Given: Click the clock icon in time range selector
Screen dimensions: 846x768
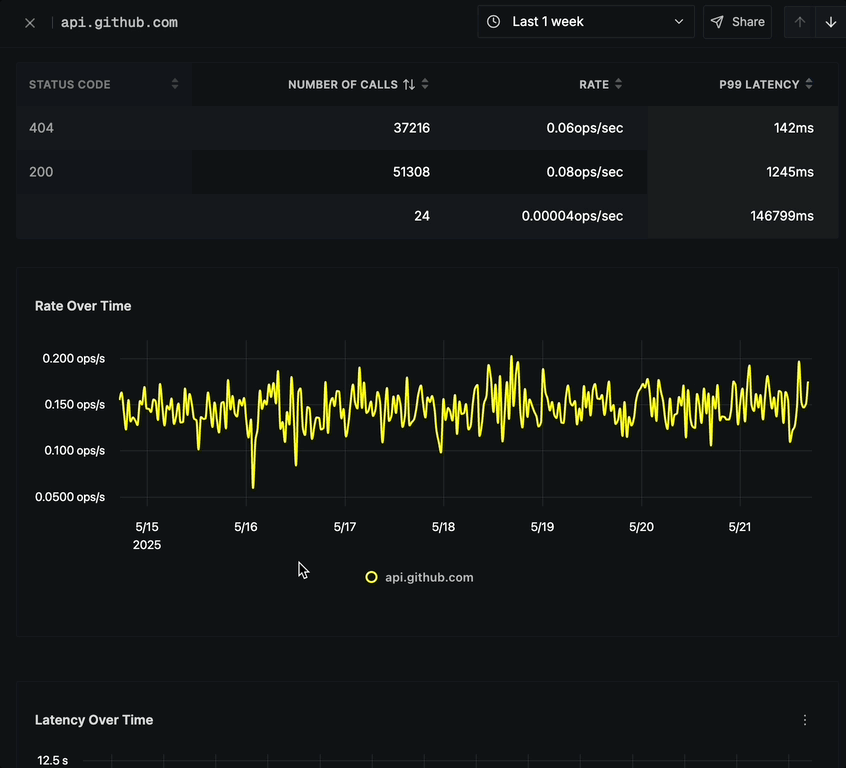Looking at the screenshot, I should coord(493,22).
